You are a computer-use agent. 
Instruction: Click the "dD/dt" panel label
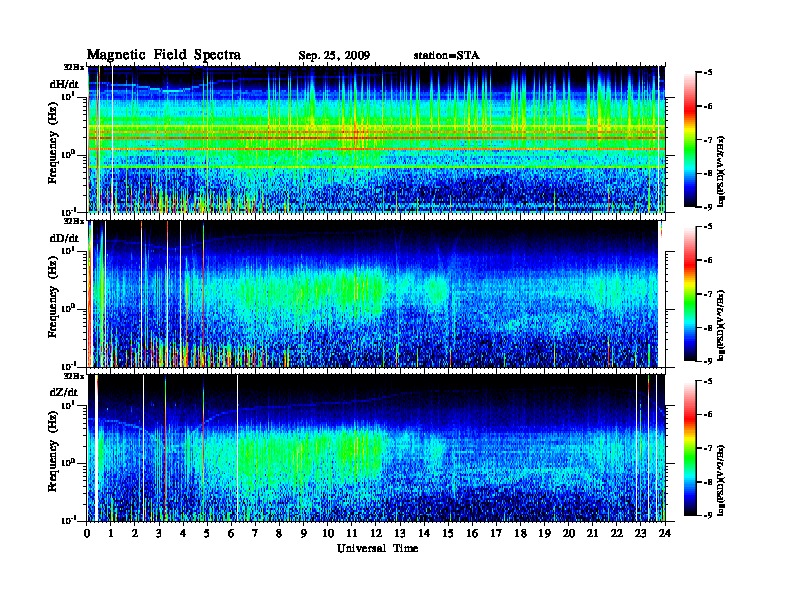point(64,238)
